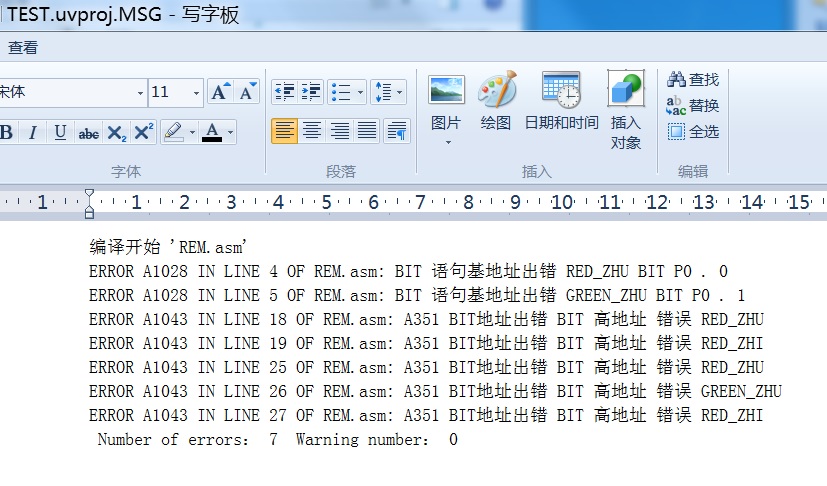Click the indent marker on the ruler

89,203
